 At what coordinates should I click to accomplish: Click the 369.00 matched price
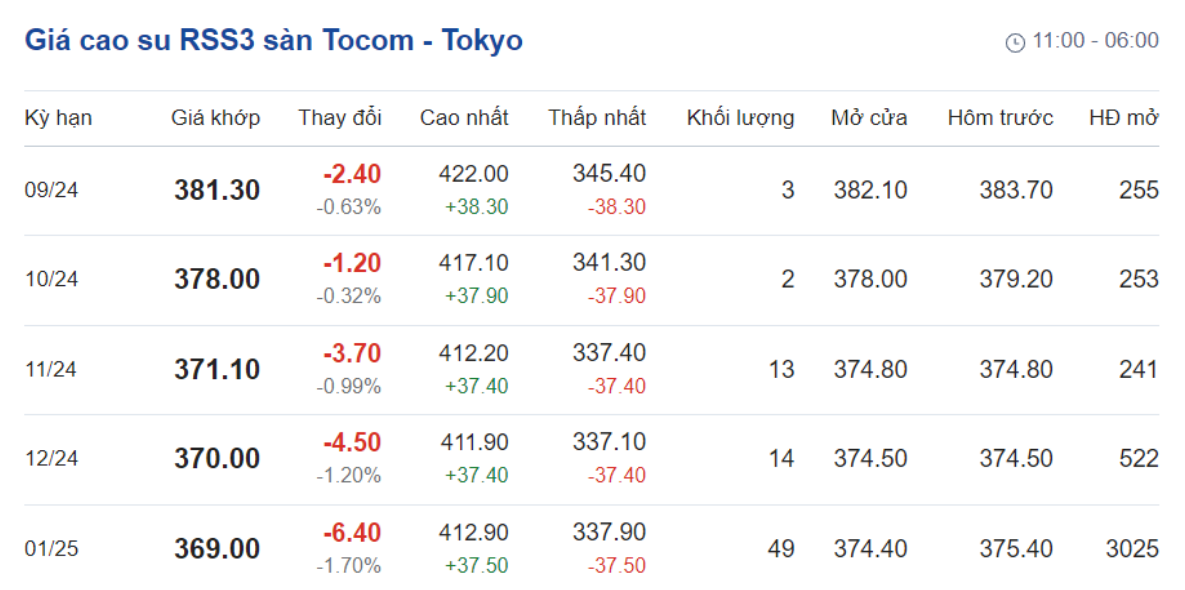pyautogui.click(x=217, y=548)
